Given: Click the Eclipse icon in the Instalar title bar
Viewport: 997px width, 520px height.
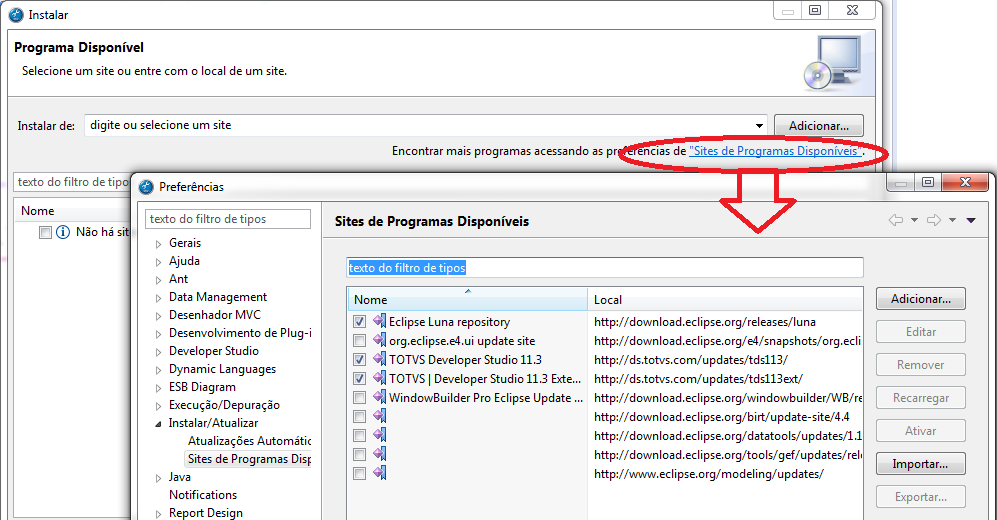Looking at the screenshot, I should pos(16,15).
